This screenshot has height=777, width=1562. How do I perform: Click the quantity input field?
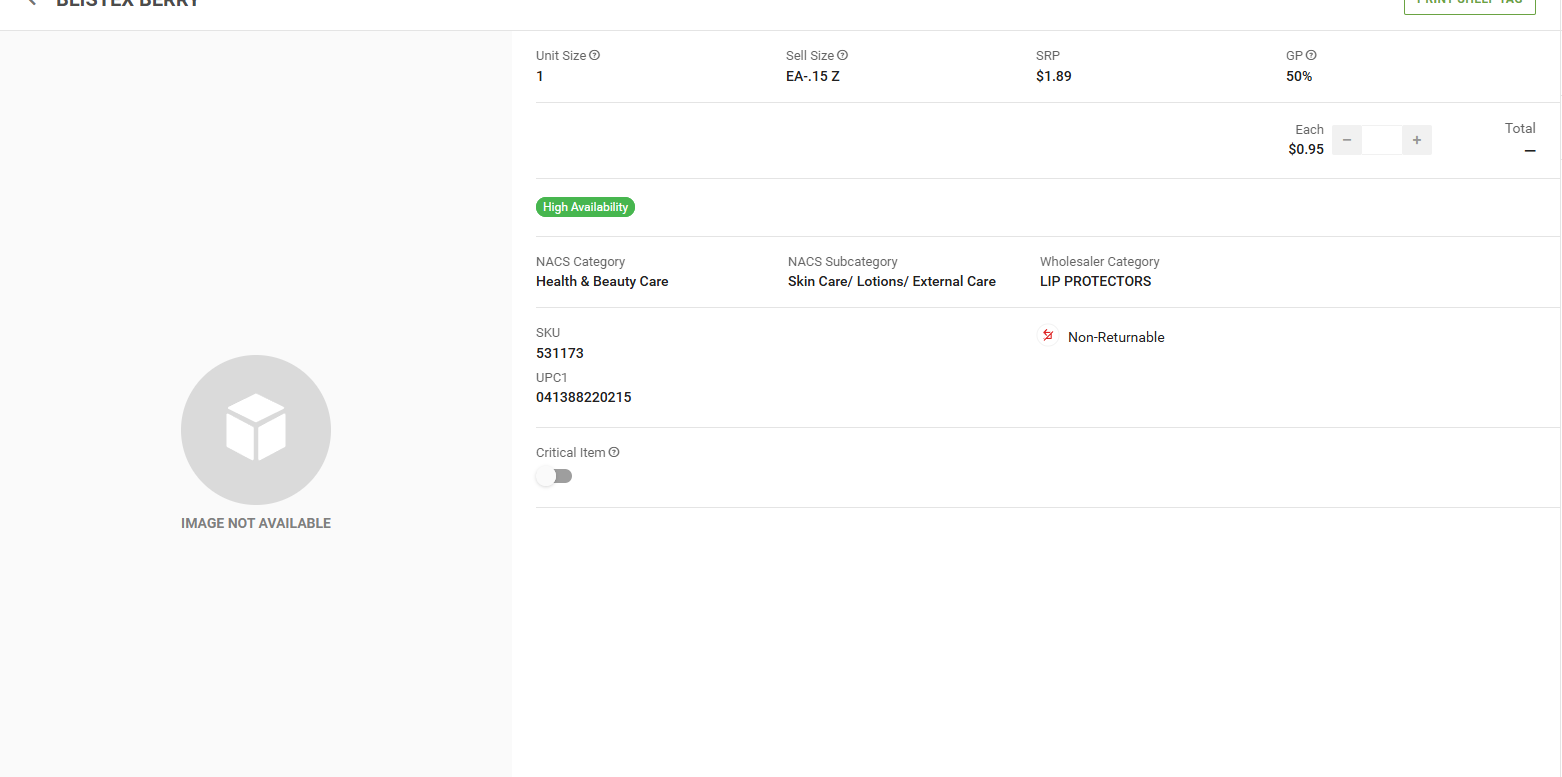[x=1382, y=140]
